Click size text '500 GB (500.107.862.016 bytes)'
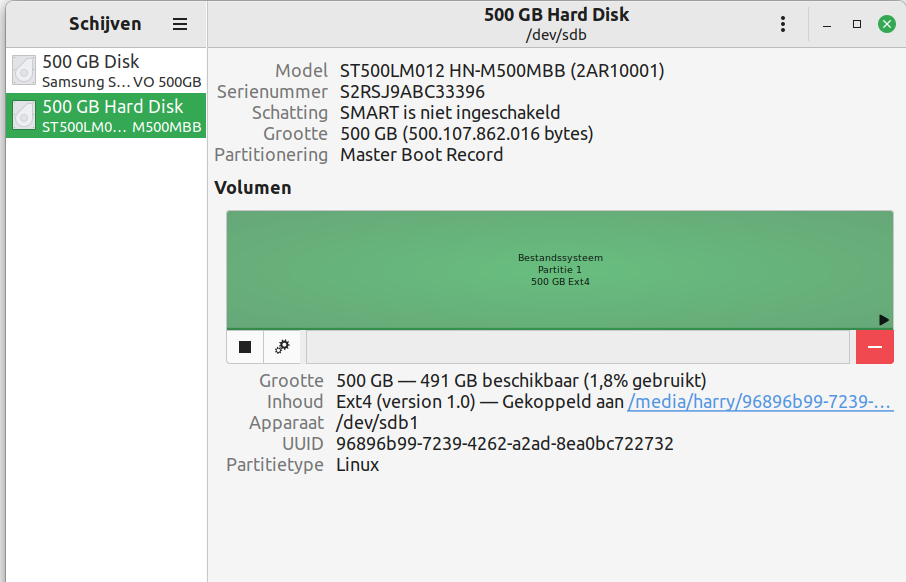Screen dimensions: 906x582 pyautogui.click(x=467, y=134)
